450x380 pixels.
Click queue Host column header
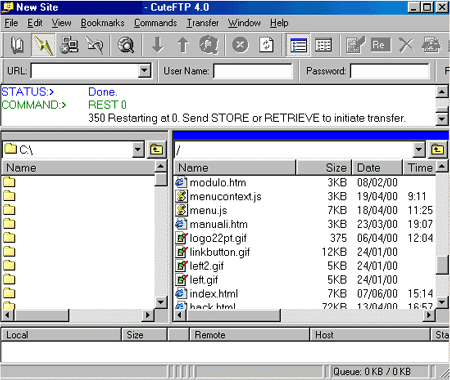370,335
